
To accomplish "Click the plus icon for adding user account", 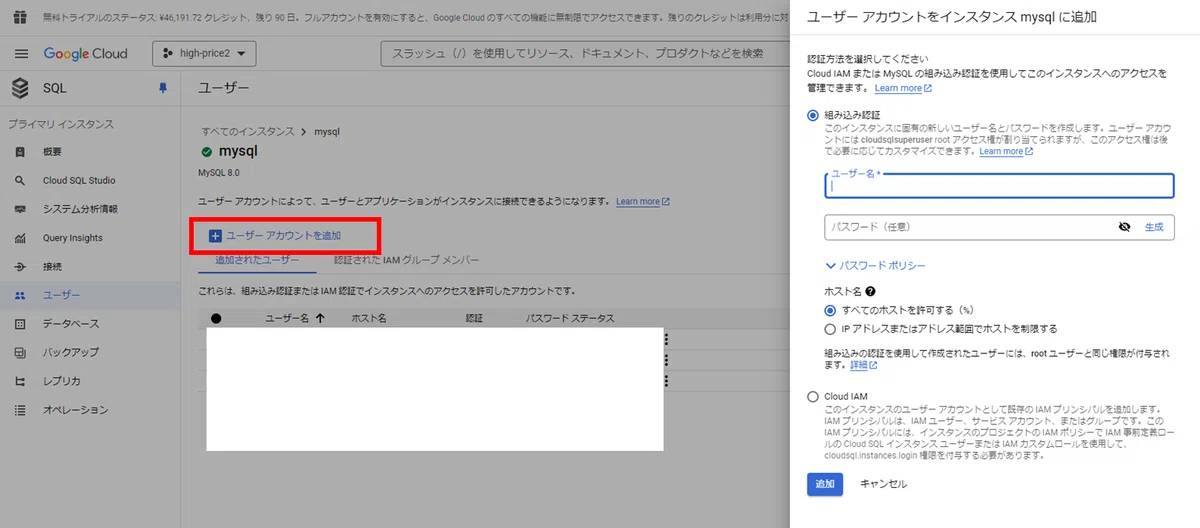I will click(214, 236).
